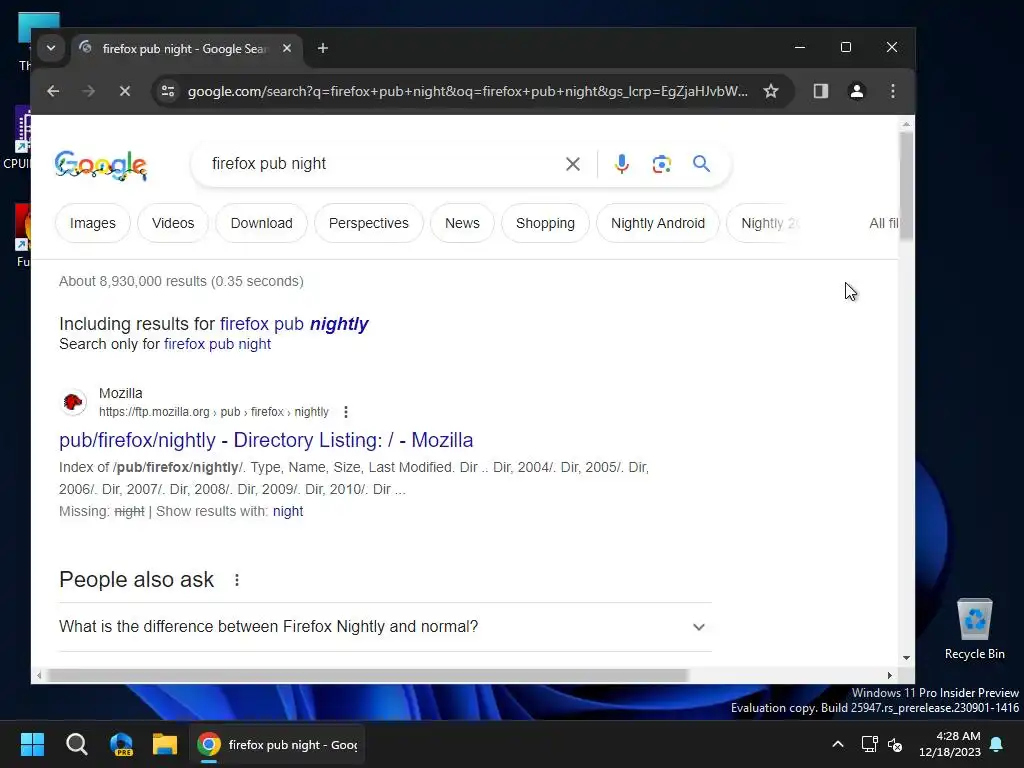
Task: Open network status tray icon
Action: (x=869, y=744)
